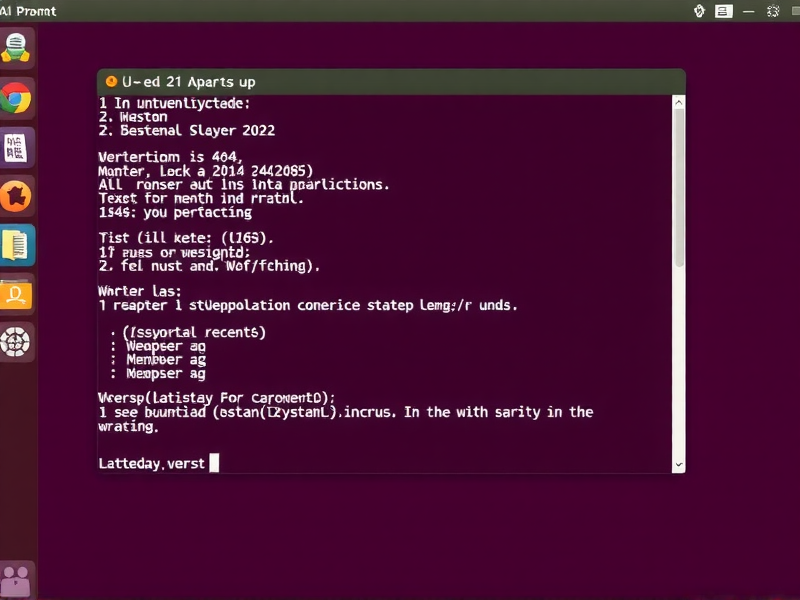Click the keyboard layout indicator in top bar
This screenshot has width=800, height=600.
(723, 11)
